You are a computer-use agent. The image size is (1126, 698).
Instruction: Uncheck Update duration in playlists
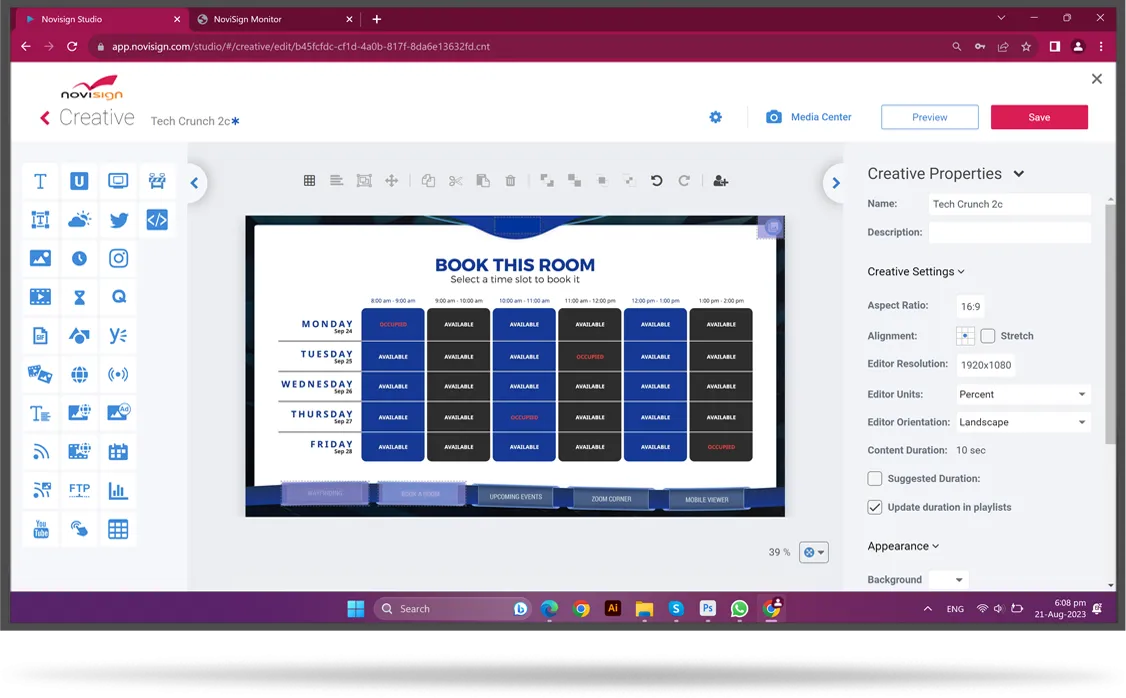tap(875, 507)
